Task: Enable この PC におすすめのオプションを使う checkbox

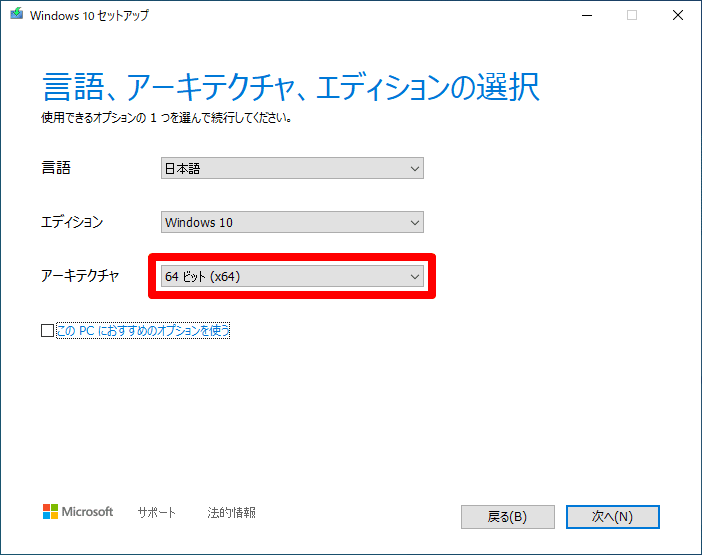Action: tap(47, 331)
